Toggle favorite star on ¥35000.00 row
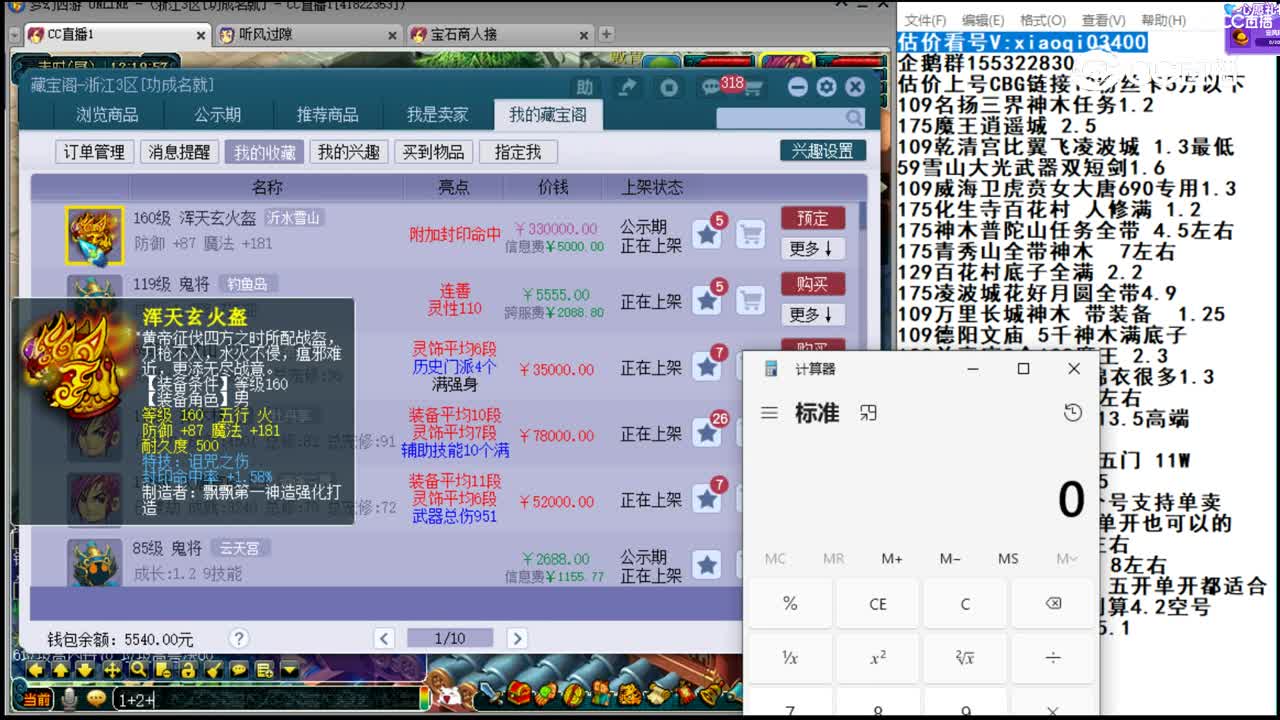 pos(707,366)
